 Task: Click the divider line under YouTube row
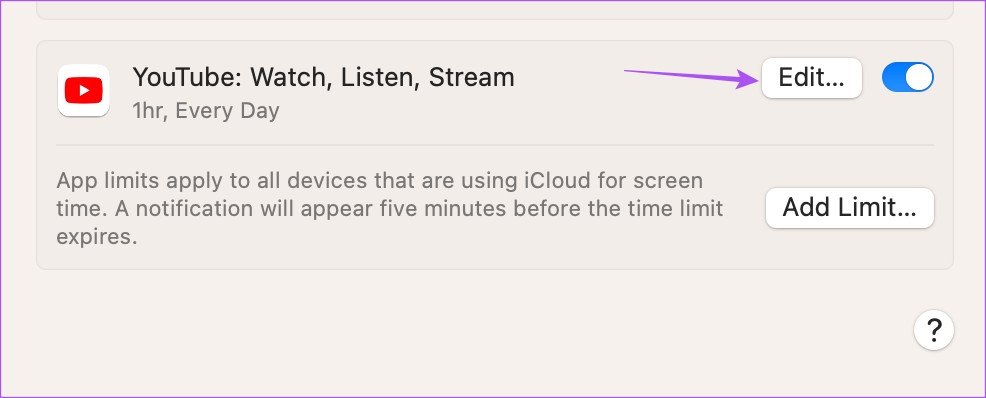(495, 145)
